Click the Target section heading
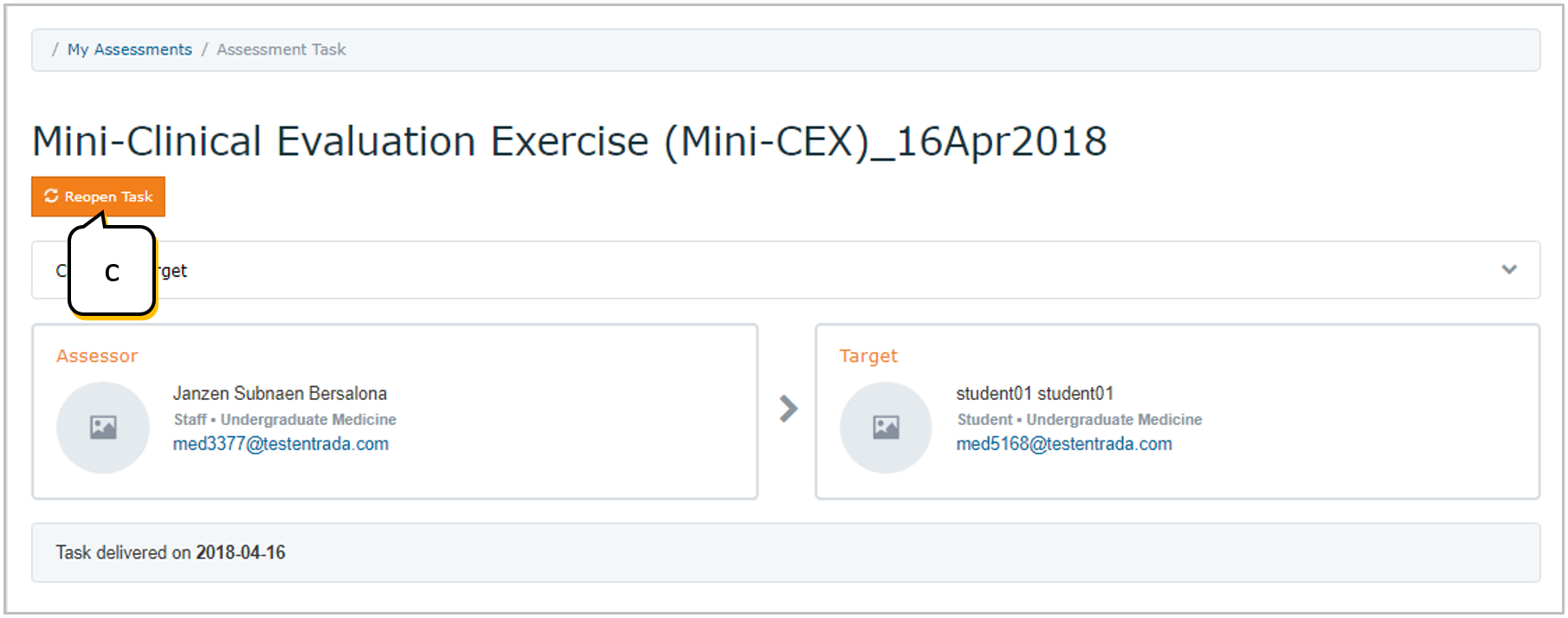The width and height of the screenshot is (1568, 618). click(x=868, y=356)
